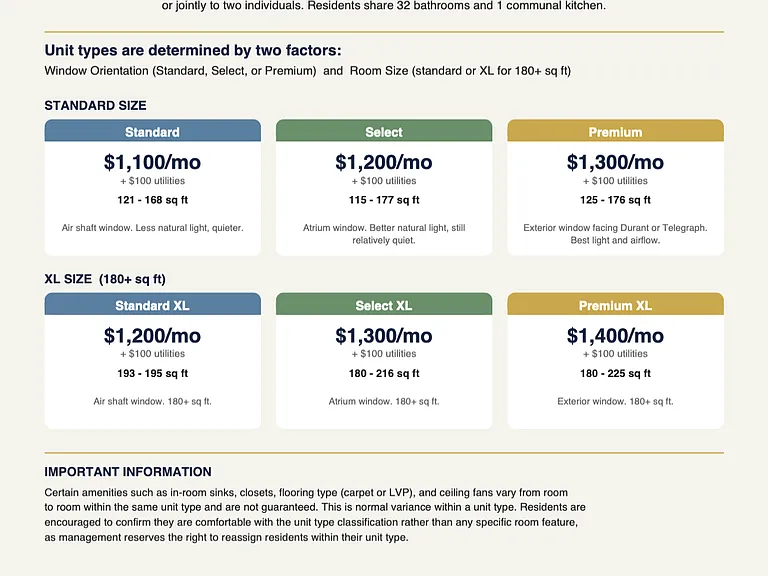Click the IMPORTANT INFORMATION heading
Screen dimensions: 768x576
click(x=128, y=472)
